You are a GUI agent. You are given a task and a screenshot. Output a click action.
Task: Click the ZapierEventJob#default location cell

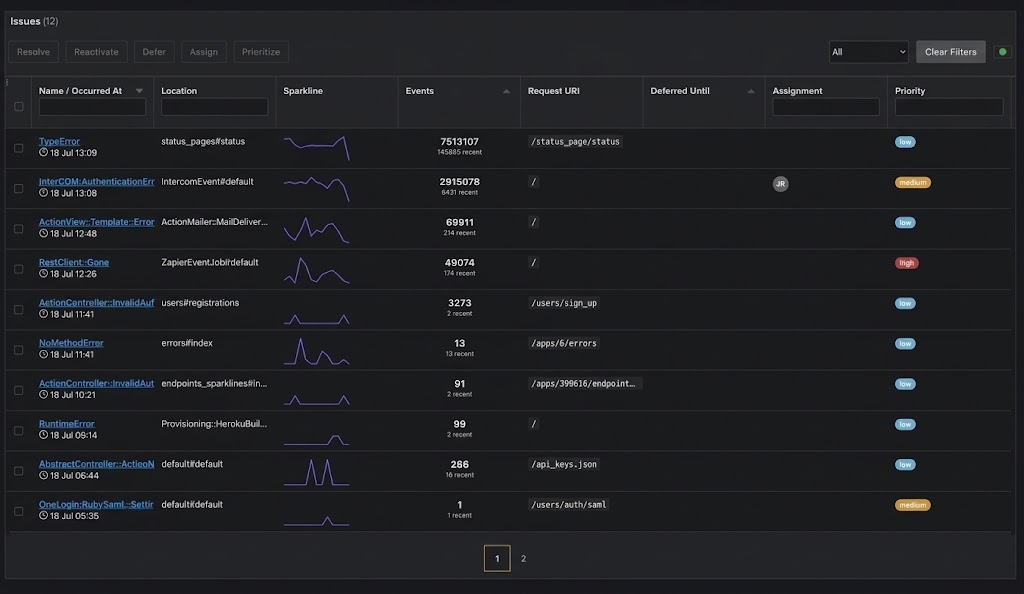[x=210, y=262]
